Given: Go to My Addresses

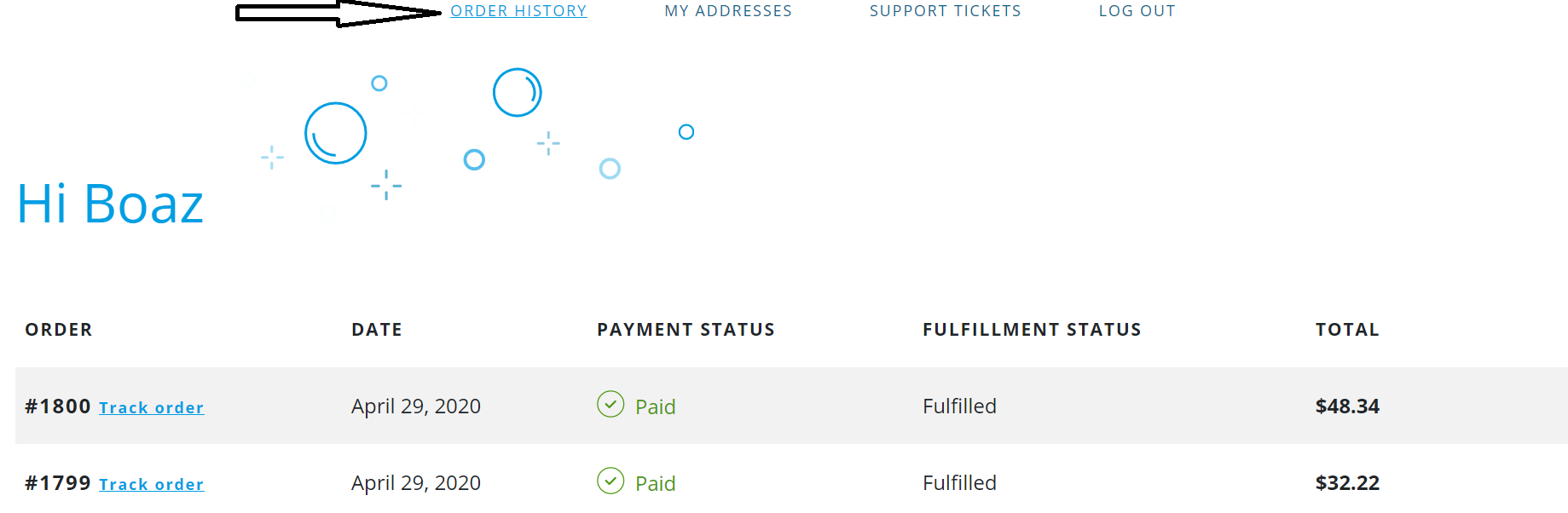Looking at the screenshot, I should click(x=728, y=11).
